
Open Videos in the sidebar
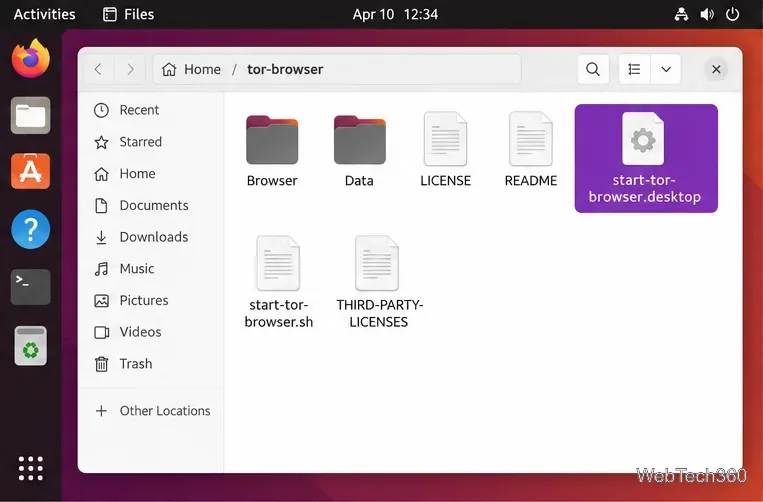(x=151, y=332)
